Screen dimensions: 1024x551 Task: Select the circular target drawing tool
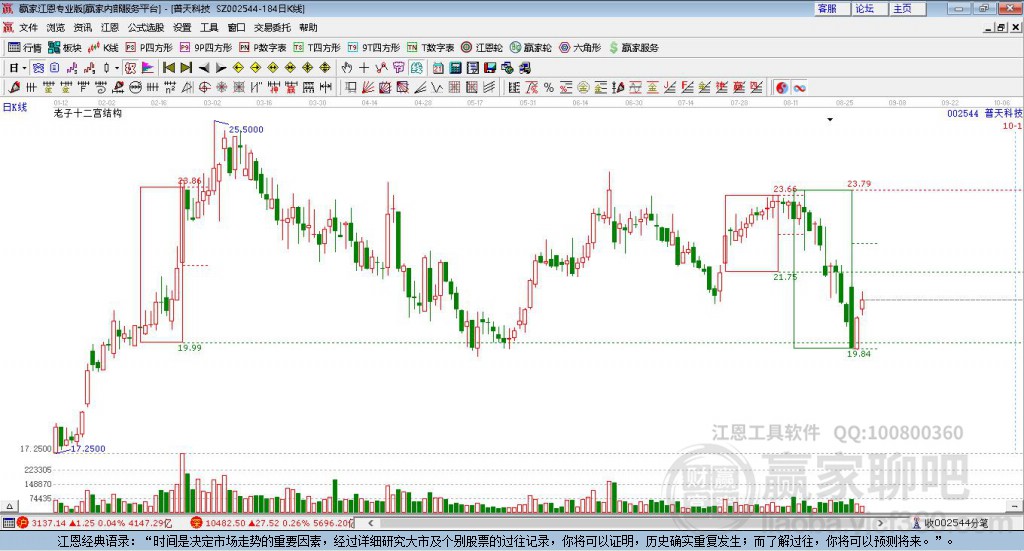[204, 87]
